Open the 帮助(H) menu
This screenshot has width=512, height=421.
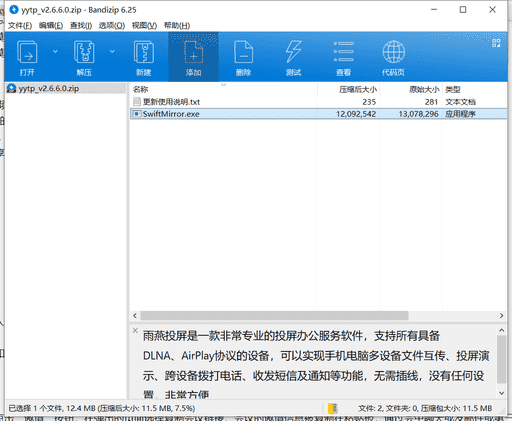(177, 25)
